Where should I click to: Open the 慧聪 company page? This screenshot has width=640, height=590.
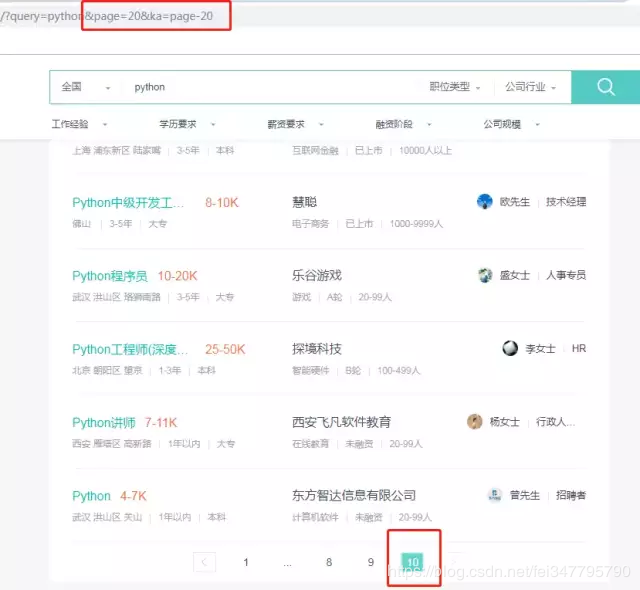point(304,202)
